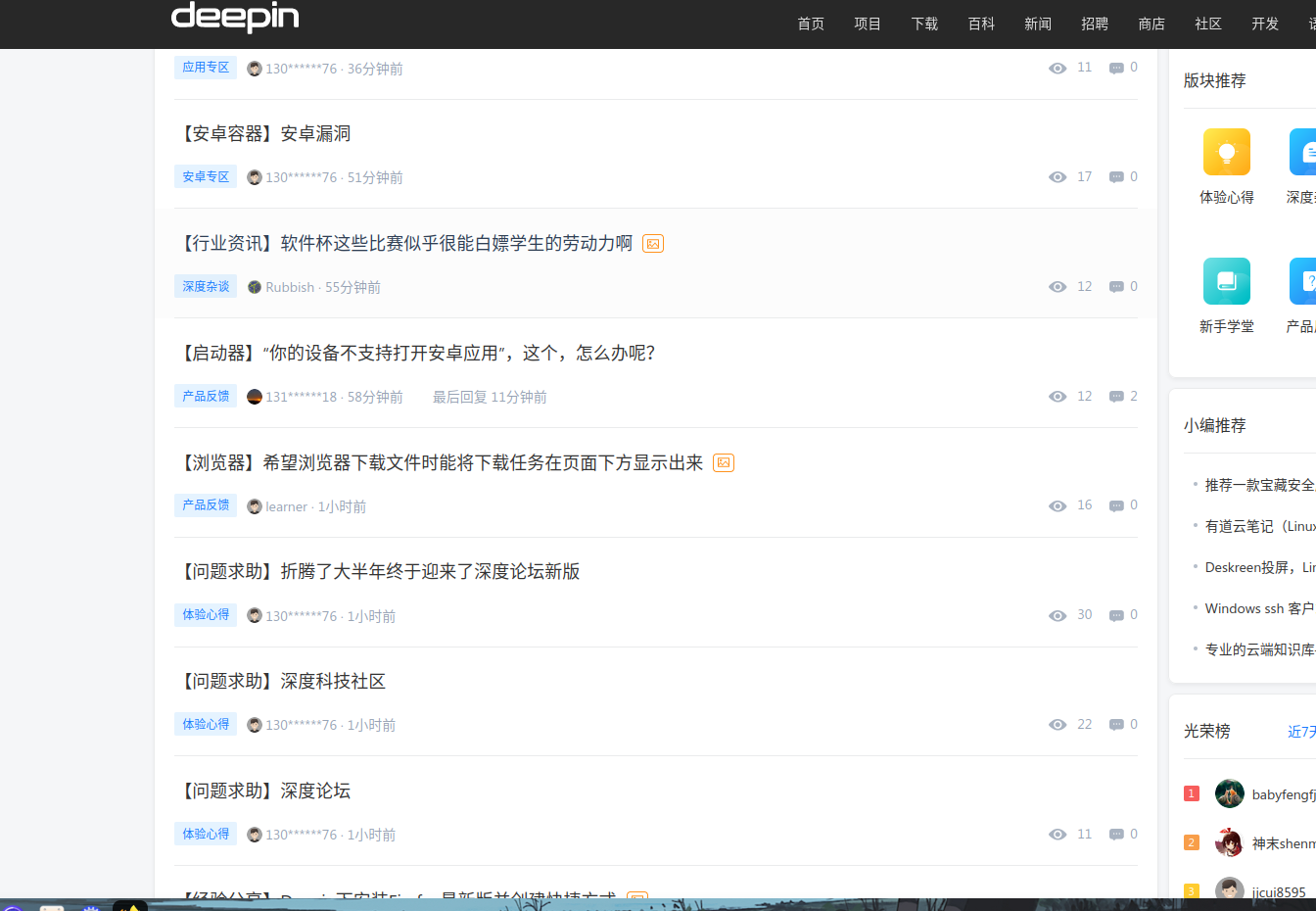
Task: Select 首页 in the navigation bar
Action: coord(810,24)
